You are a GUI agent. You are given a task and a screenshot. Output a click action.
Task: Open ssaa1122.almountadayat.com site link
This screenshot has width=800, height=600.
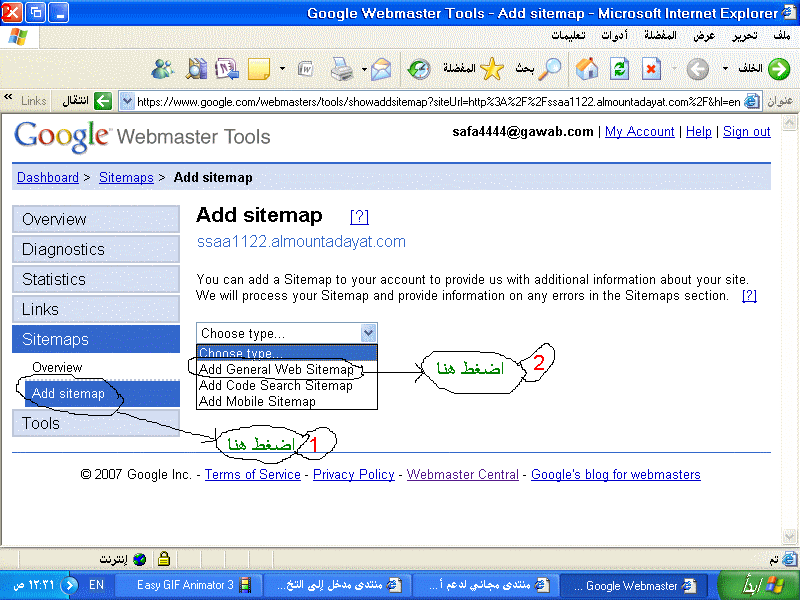coord(301,241)
